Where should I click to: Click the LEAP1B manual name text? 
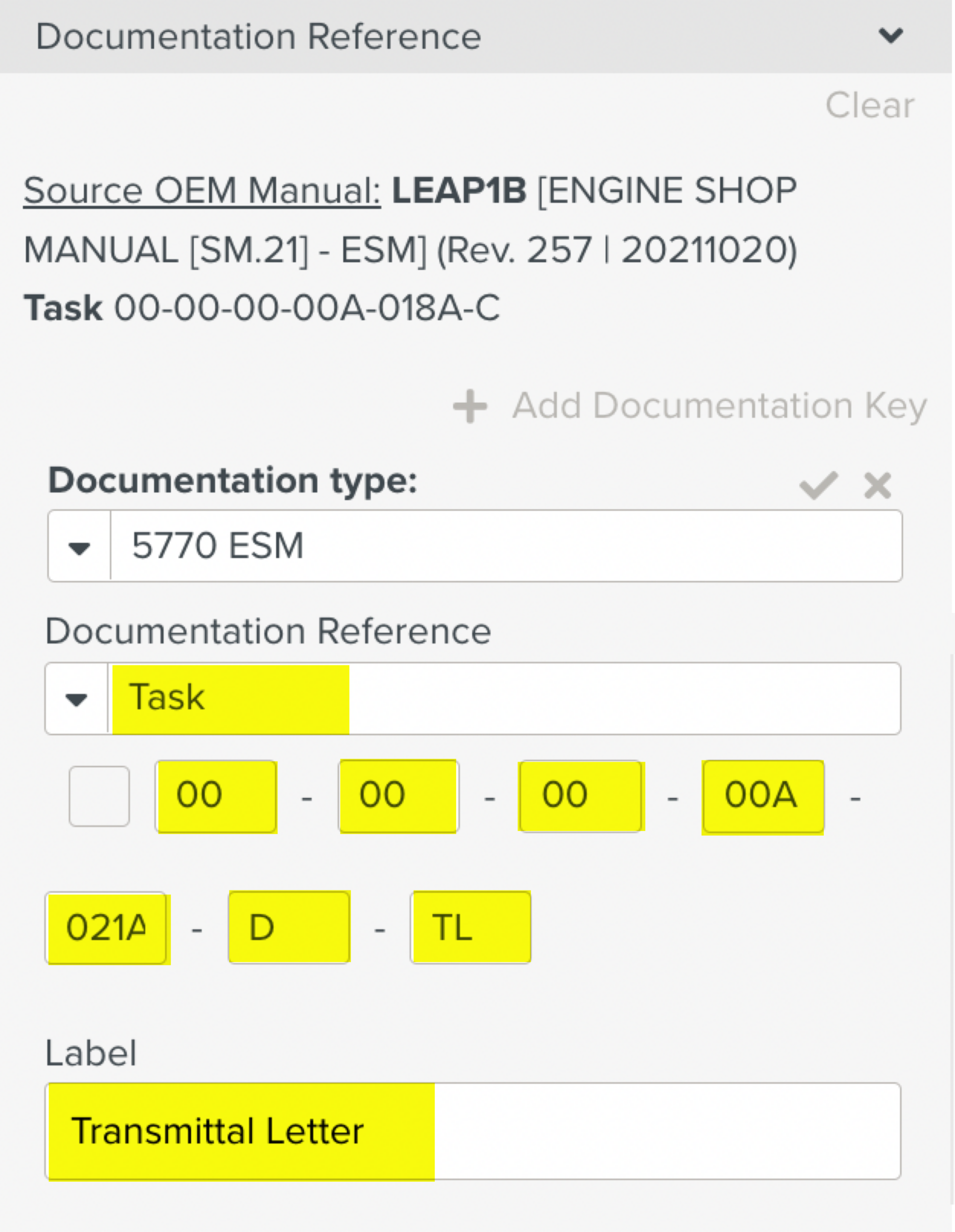[460, 190]
